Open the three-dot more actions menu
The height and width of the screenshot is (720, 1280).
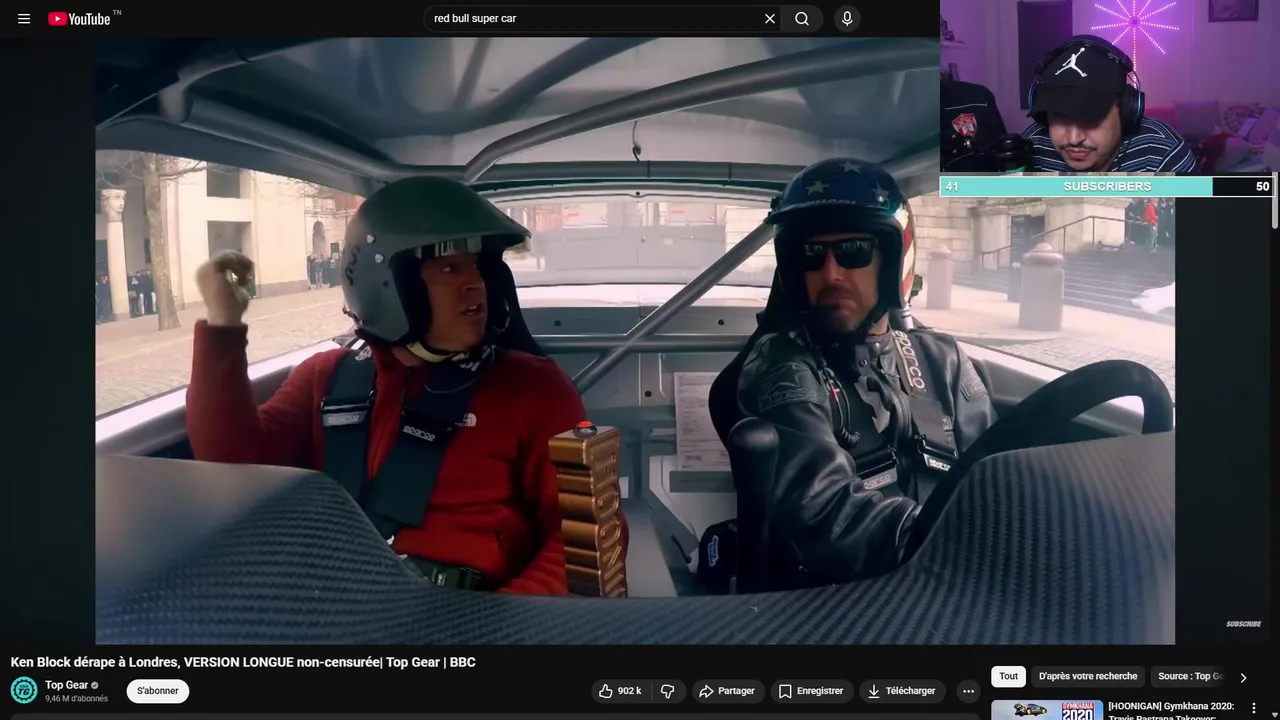pos(968,691)
